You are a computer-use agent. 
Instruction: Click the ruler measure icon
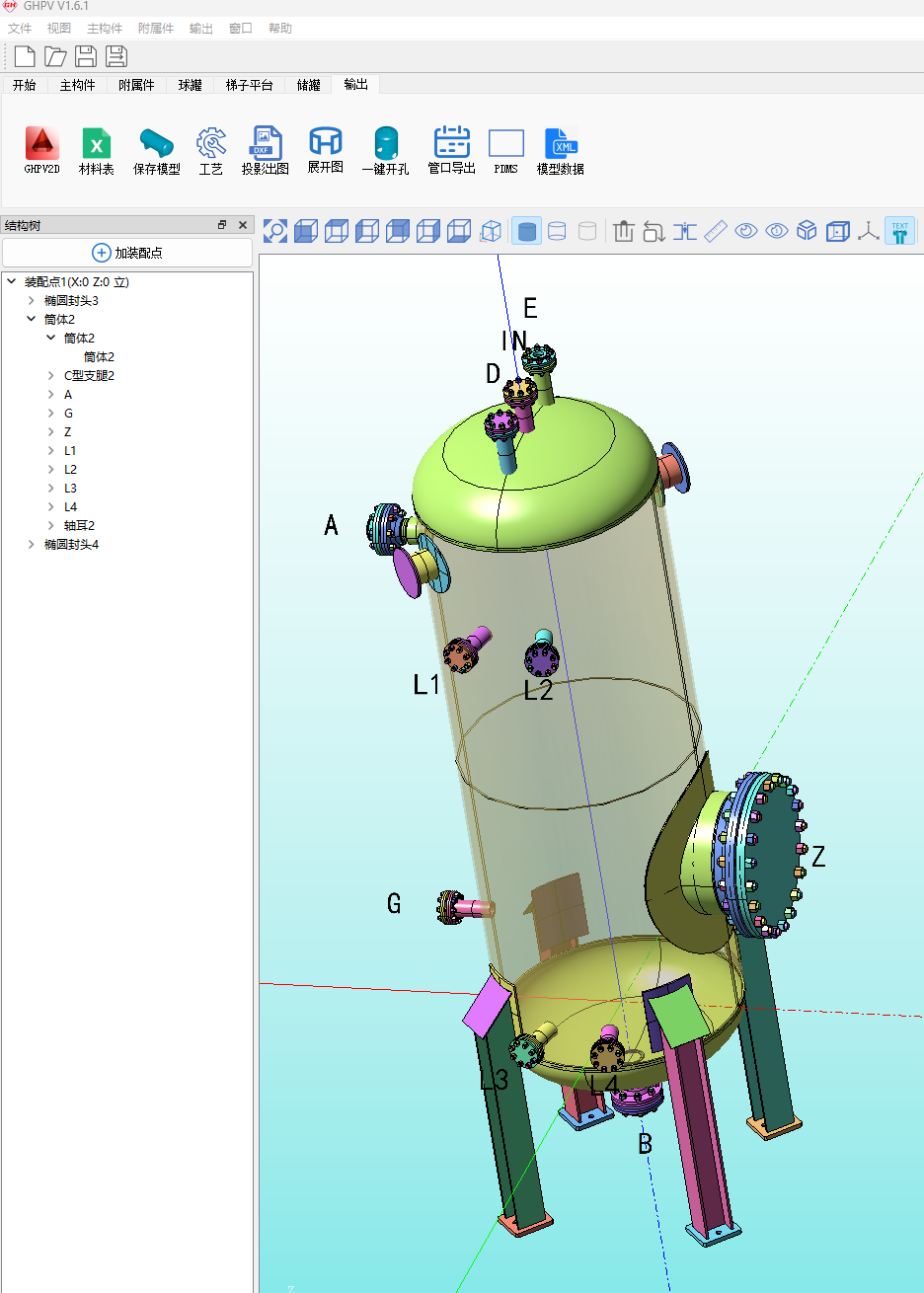coord(716,231)
